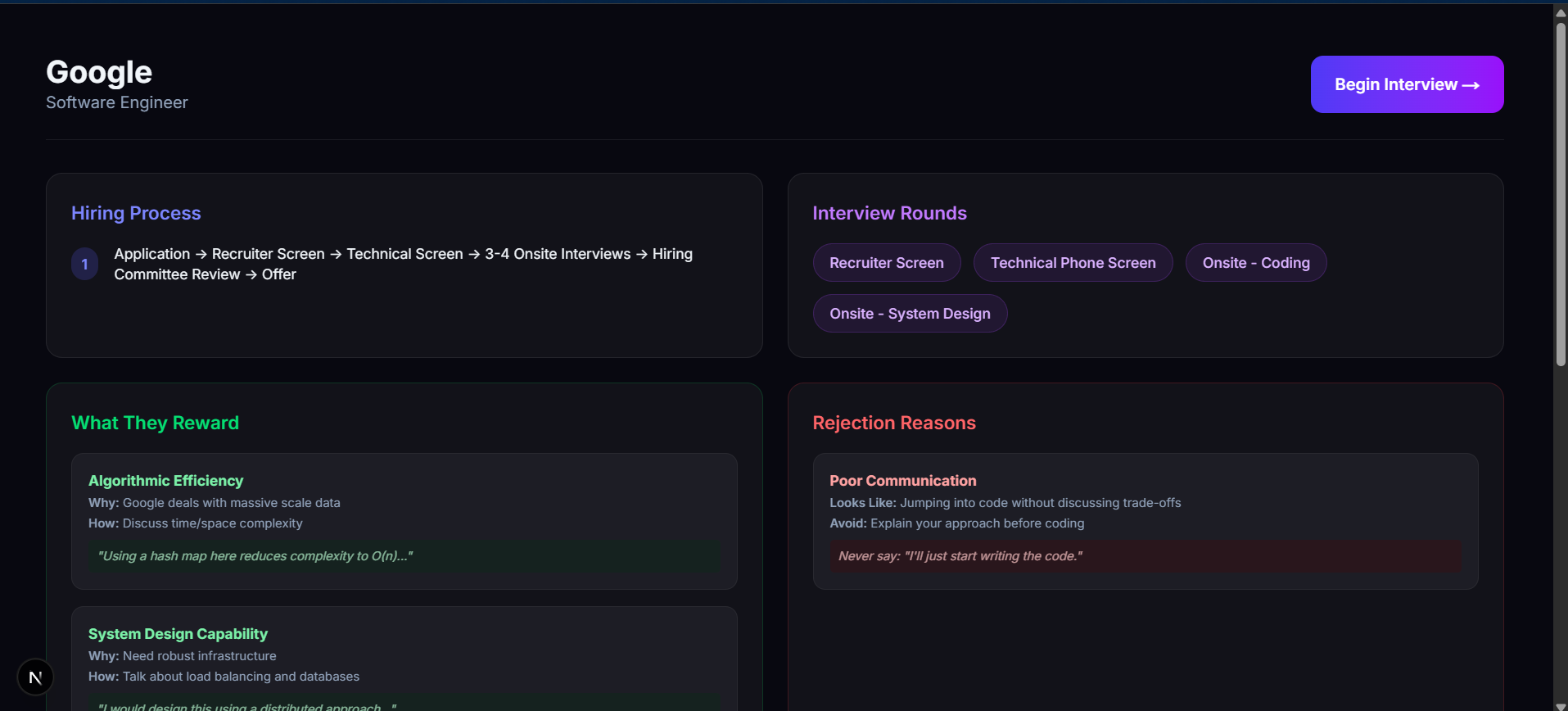Viewport: 1568px width, 711px height.
Task: Click the vertical scrollbar thumb
Action: (x=1561, y=193)
